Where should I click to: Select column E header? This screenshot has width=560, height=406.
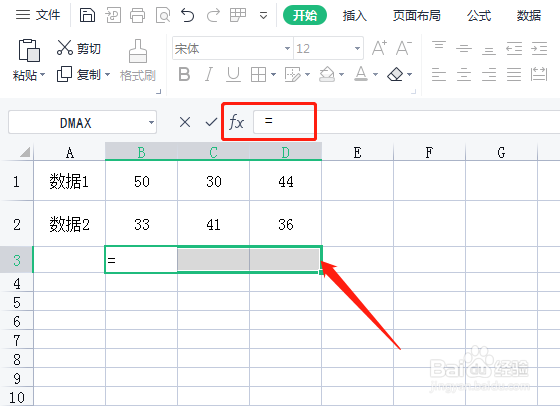tap(358, 152)
